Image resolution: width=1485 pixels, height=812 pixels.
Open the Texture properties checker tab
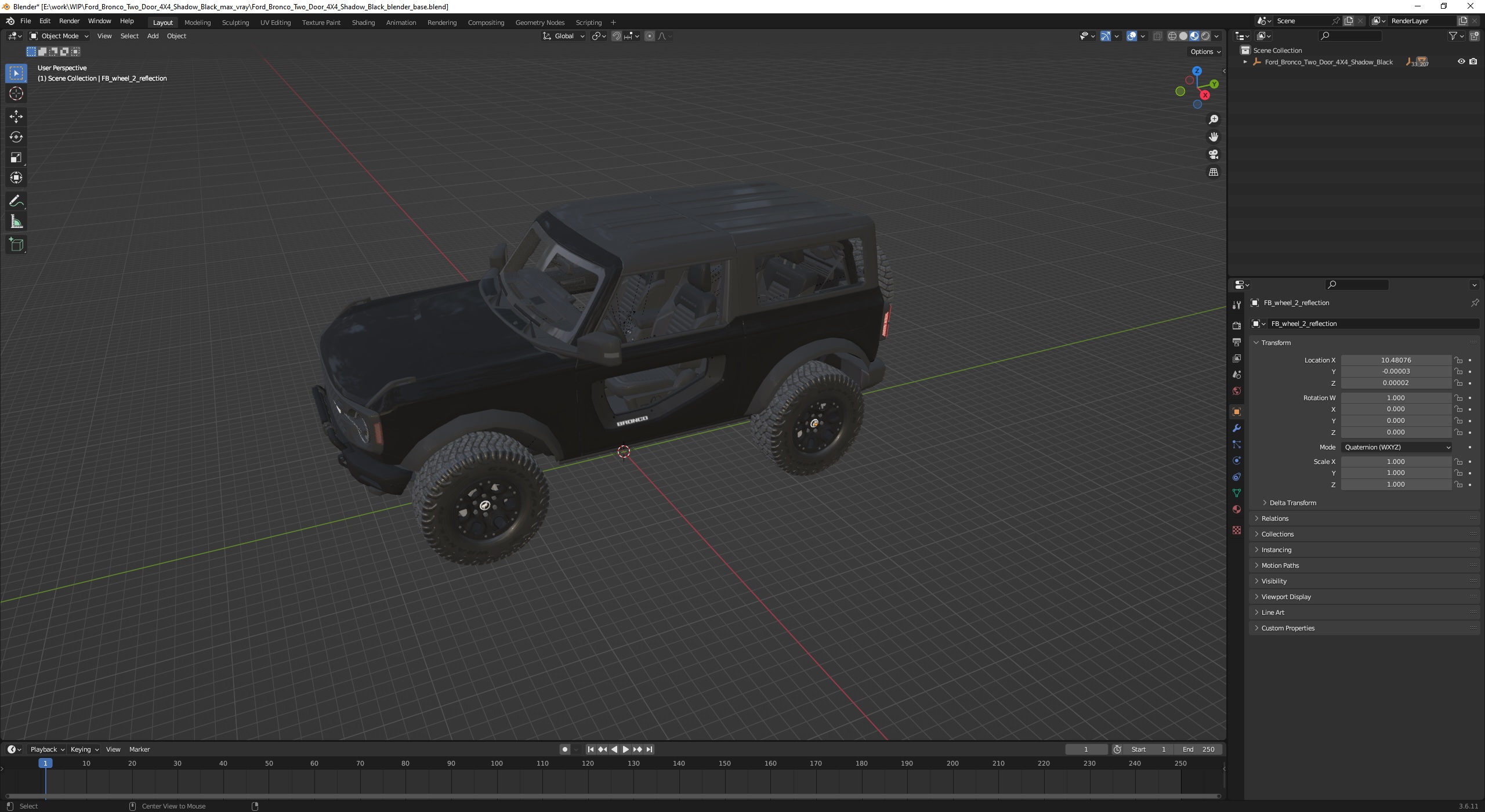[1237, 530]
